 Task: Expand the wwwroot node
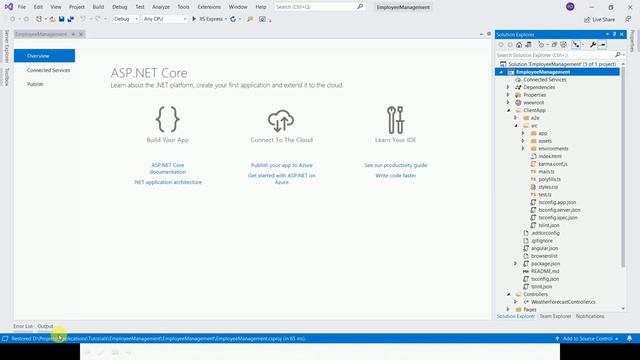508,102
